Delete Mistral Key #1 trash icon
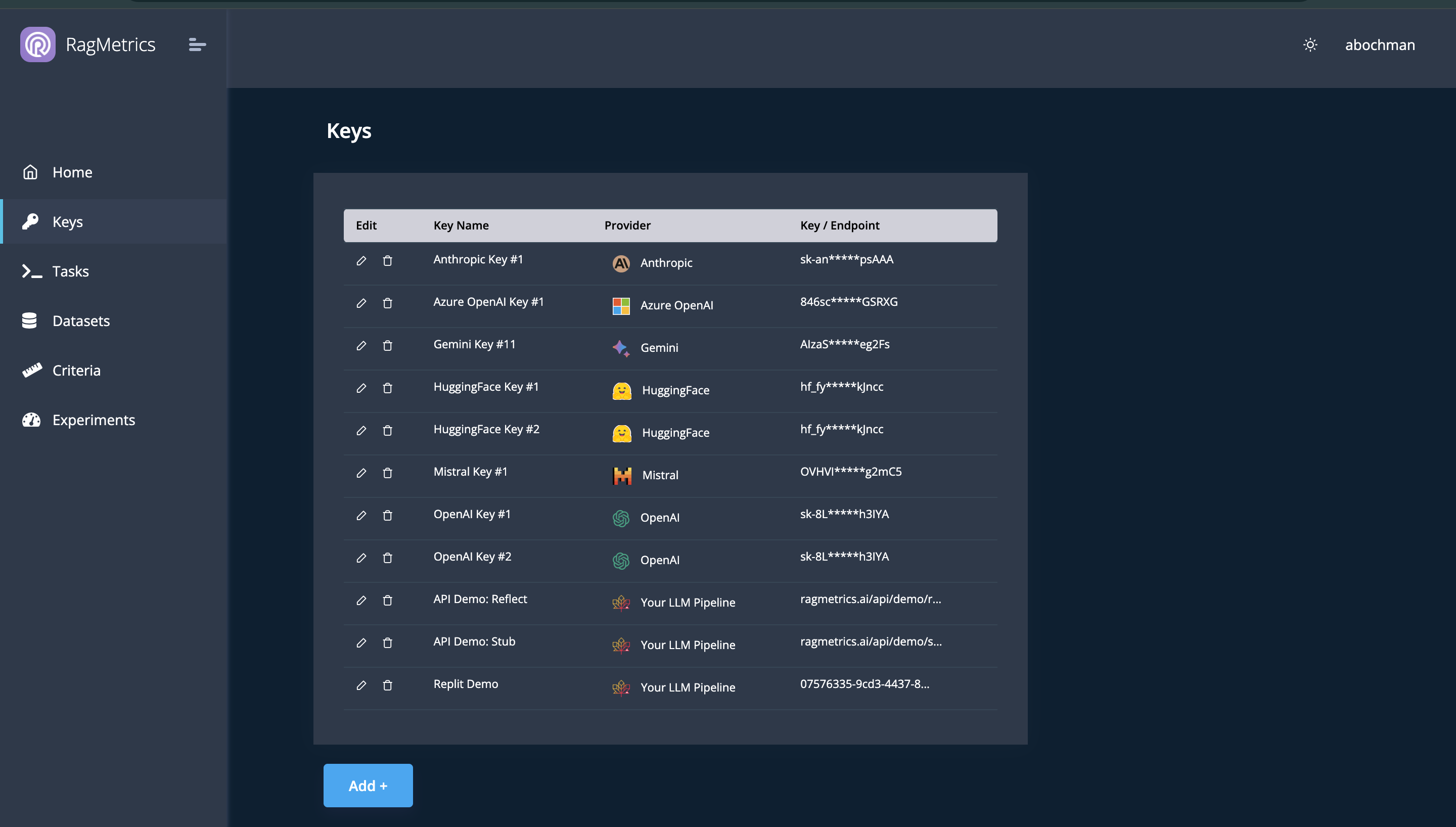The width and height of the screenshot is (1456, 827). coord(387,473)
